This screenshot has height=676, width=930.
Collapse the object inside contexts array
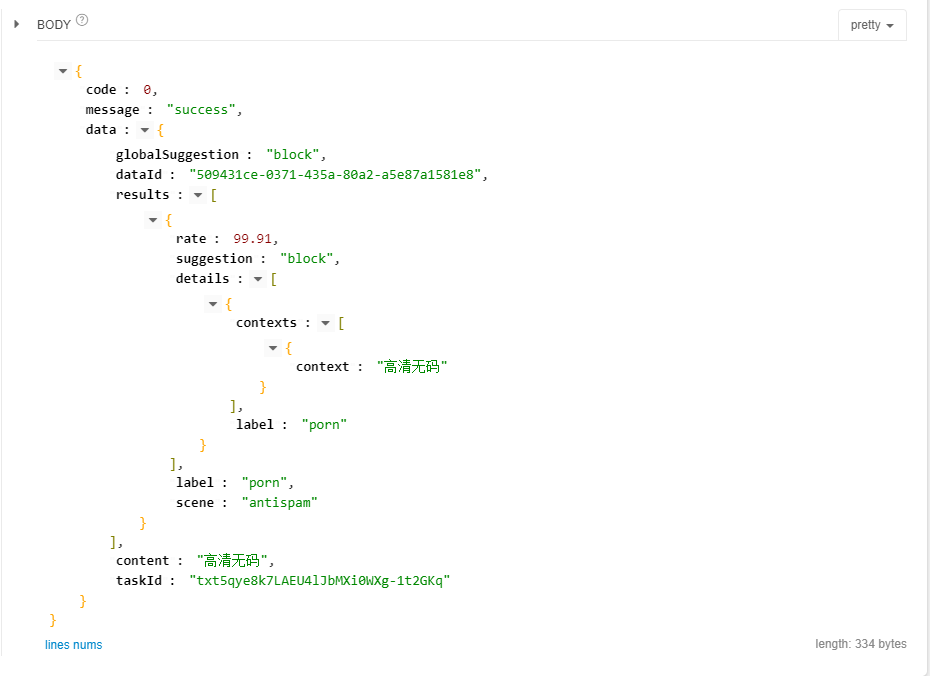click(273, 348)
